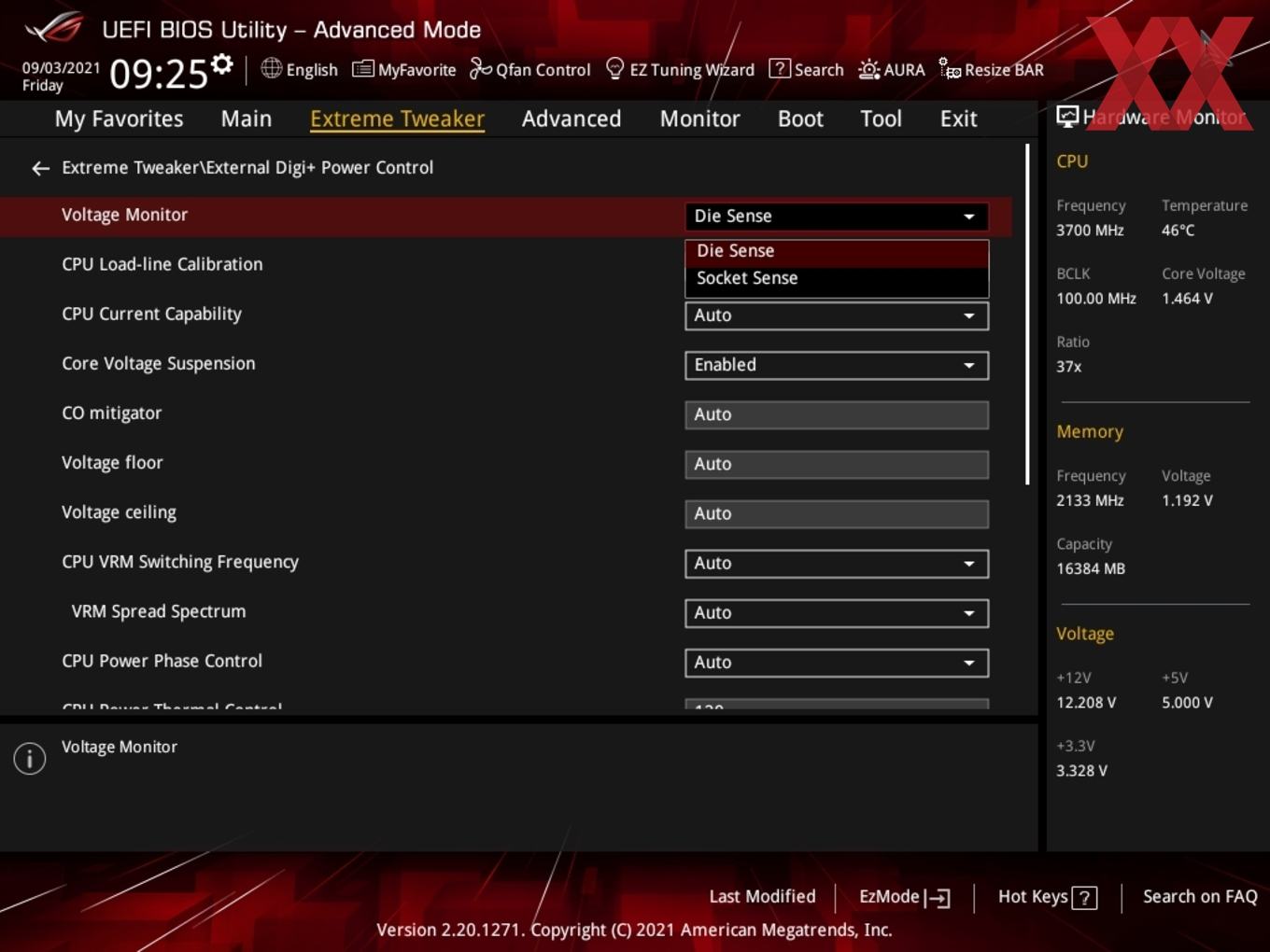The width and height of the screenshot is (1270, 952).
Task: Open Search on FAQ link
Action: pos(1200,897)
